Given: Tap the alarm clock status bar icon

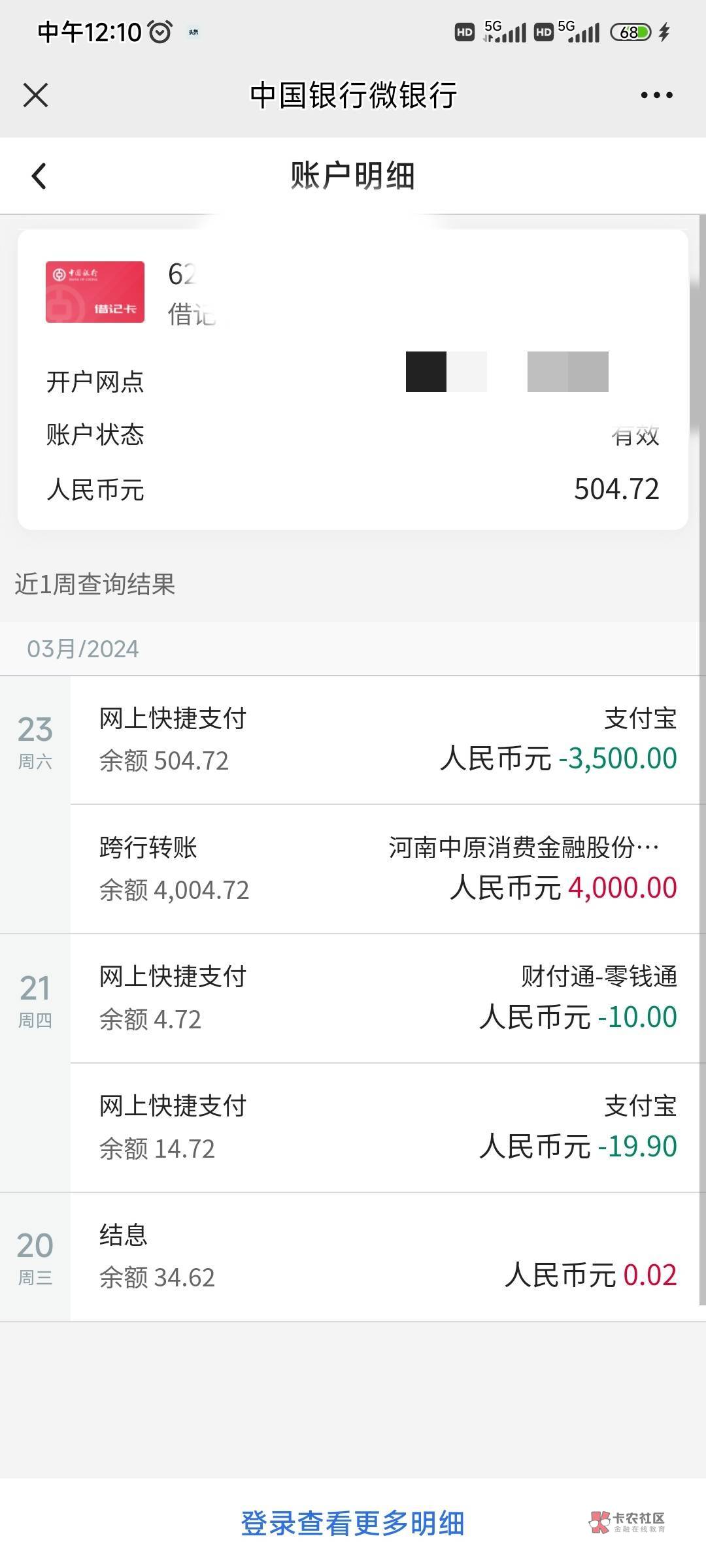Looking at the screenshot, I should point(160,31).
